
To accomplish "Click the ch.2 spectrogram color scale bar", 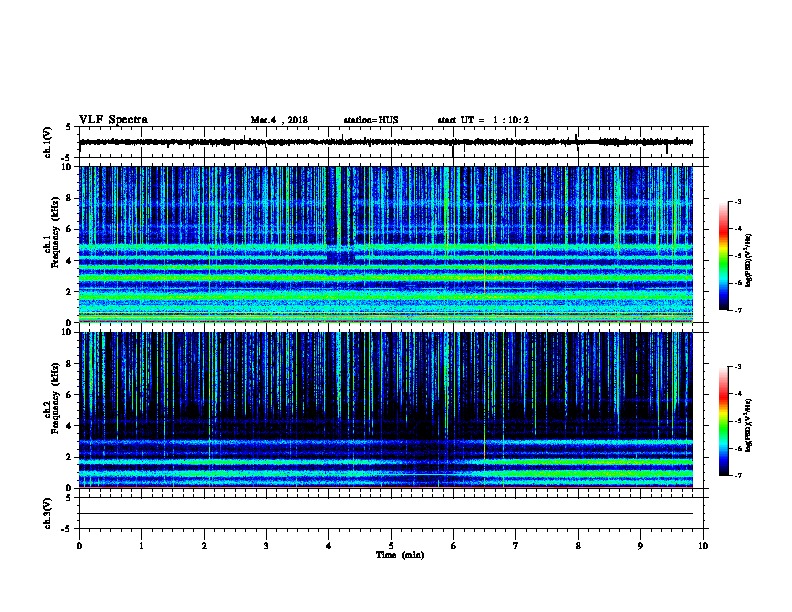I will point(723,421).
